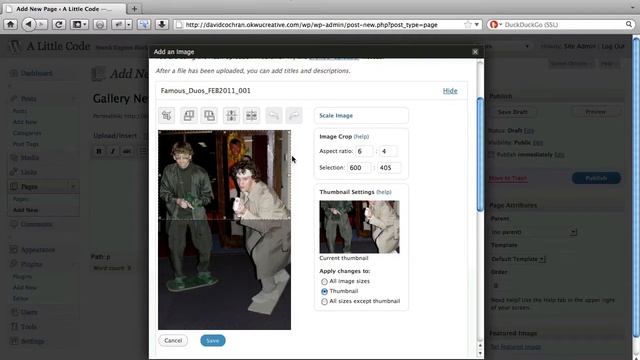This screenshot has width=640, height=360.
Task: Reload page with refresh icon
Action: (58, 24)
